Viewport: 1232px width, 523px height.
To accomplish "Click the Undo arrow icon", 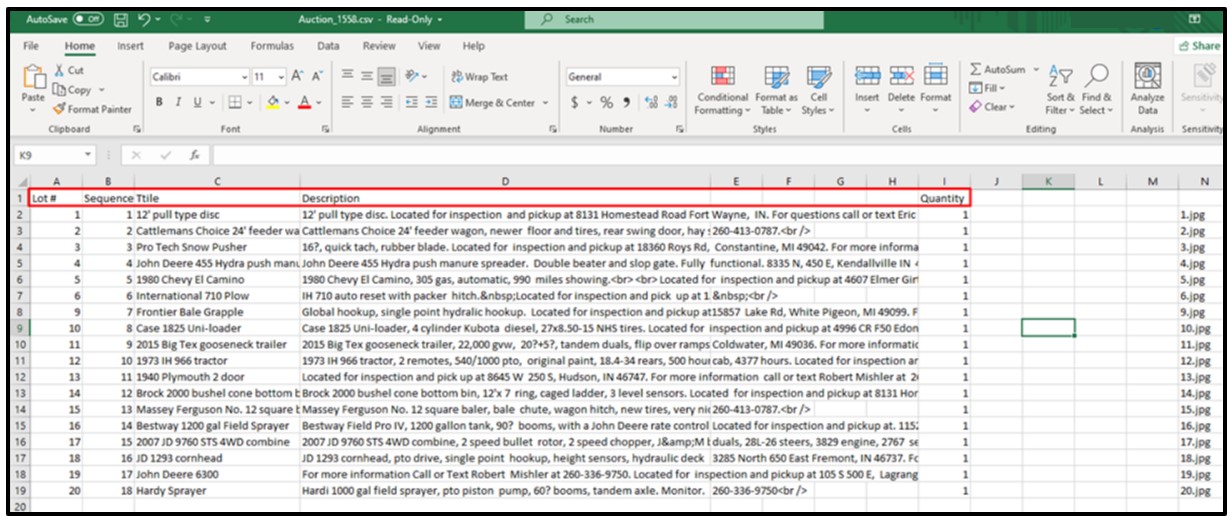I will tap(145, 18).
